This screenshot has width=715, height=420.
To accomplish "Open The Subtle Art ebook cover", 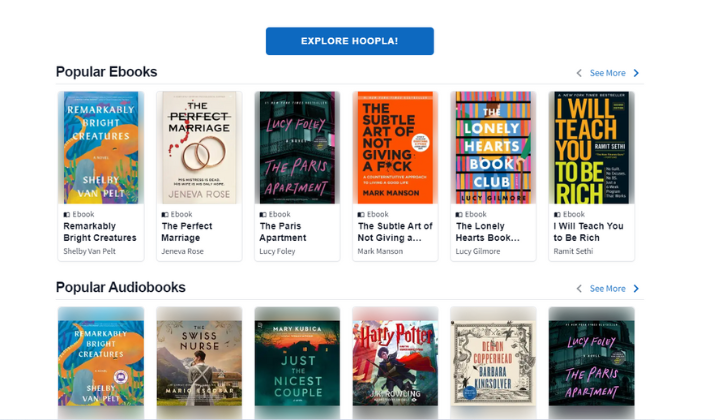I will (x=395, y=148).
